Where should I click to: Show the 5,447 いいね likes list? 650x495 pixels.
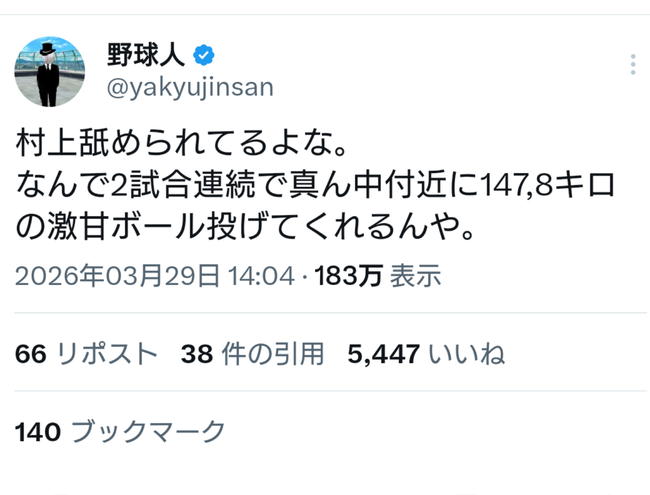click(x=426, y=354)
